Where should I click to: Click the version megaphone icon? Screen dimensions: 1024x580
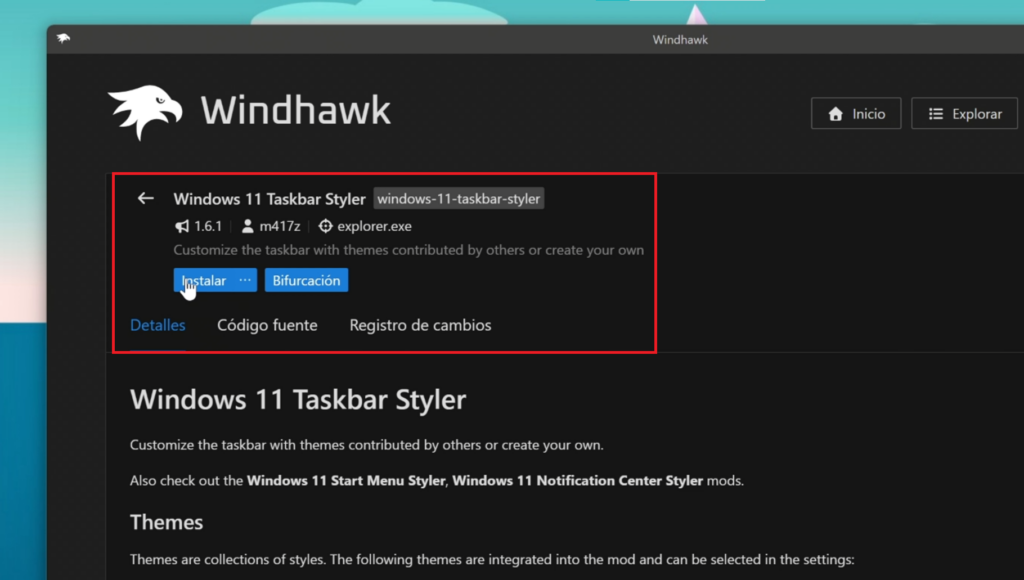[x=182, y=226]
